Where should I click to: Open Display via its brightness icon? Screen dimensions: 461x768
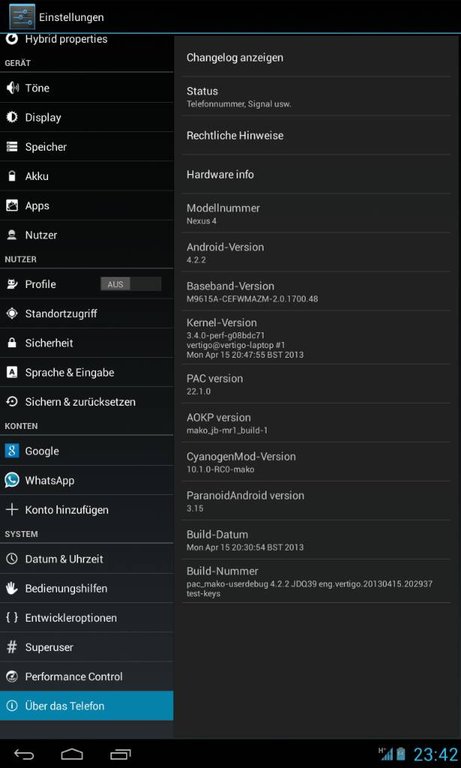coord(12,118)
